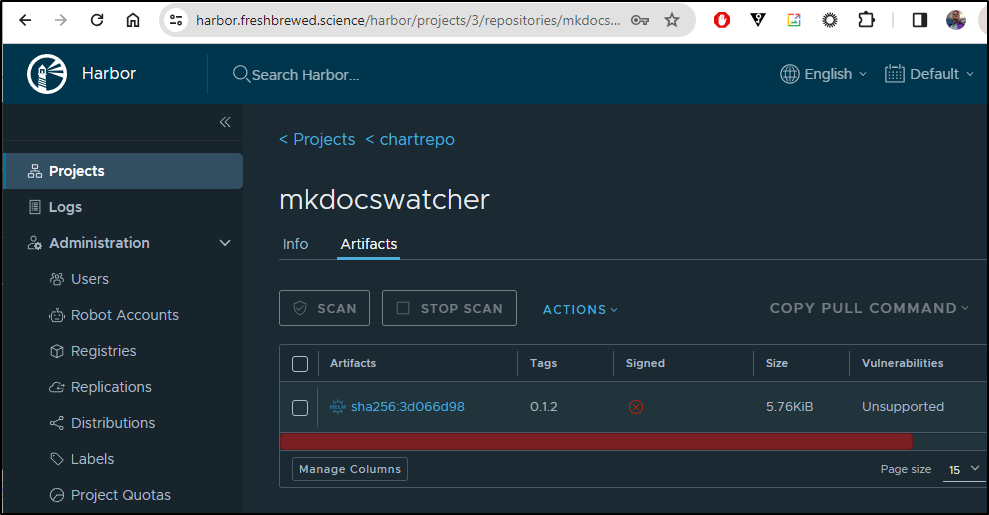Sort by the Size column header

[776, 363]
